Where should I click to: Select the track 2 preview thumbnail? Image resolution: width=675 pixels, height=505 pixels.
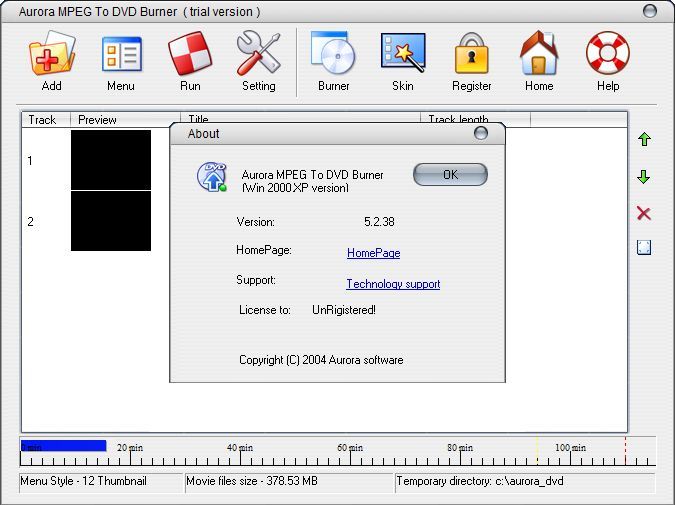[x=111, y=221]
